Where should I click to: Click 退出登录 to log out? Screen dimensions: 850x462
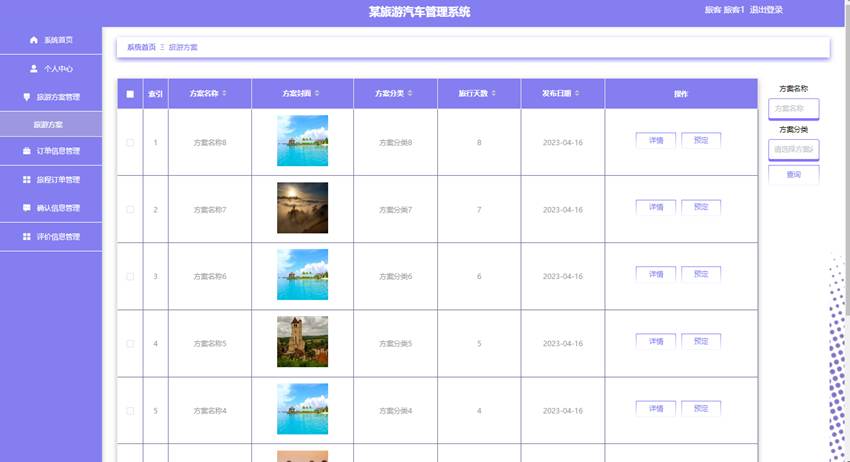[x=767, y=10]
